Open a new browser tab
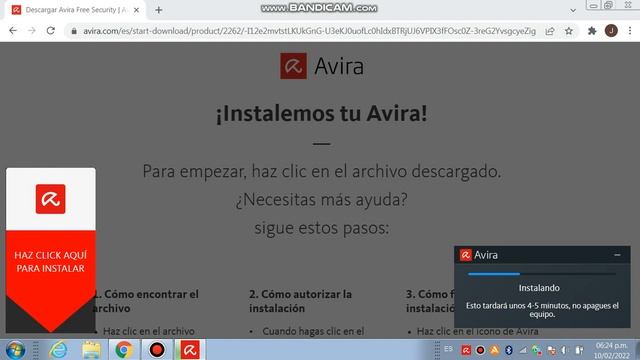Viewport: 640px width, 360px height. (159, 10)
